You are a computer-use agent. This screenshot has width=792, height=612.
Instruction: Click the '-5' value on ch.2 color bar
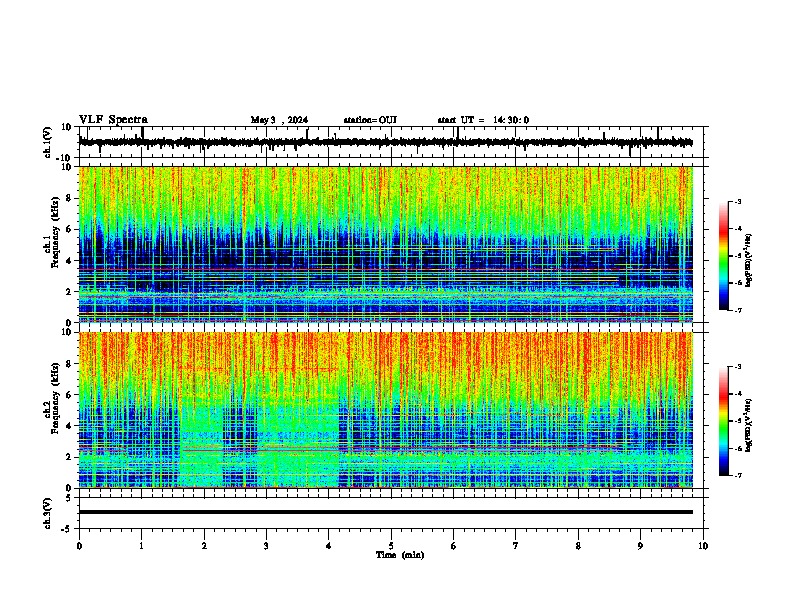click(x=737, y=421)
